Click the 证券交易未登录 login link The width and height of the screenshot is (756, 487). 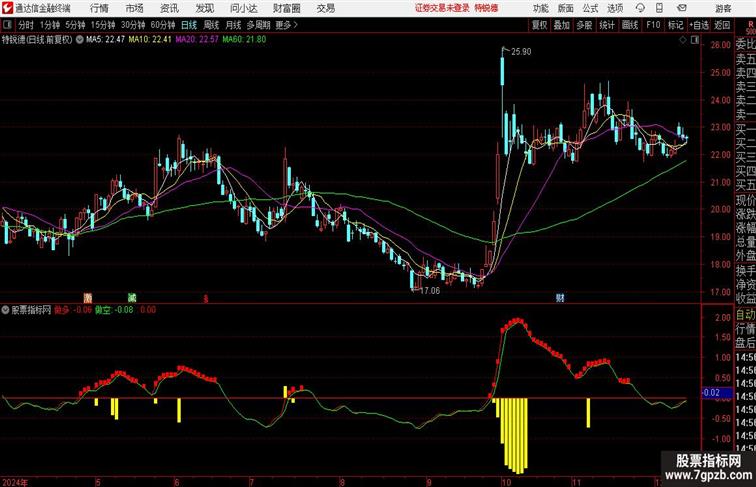click(x=442, y=8)
